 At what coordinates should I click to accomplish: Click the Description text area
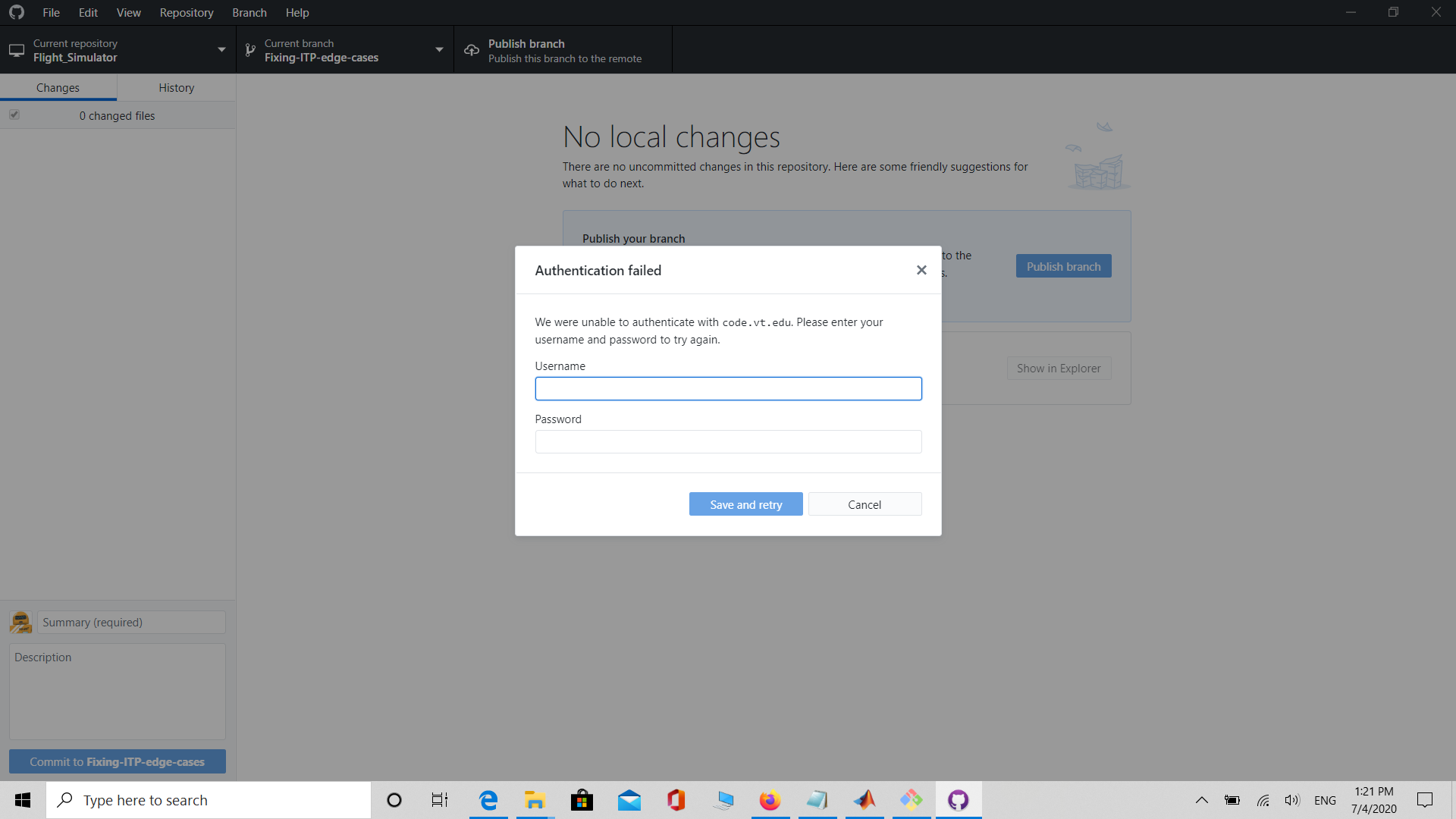click(x=118, y=692)
